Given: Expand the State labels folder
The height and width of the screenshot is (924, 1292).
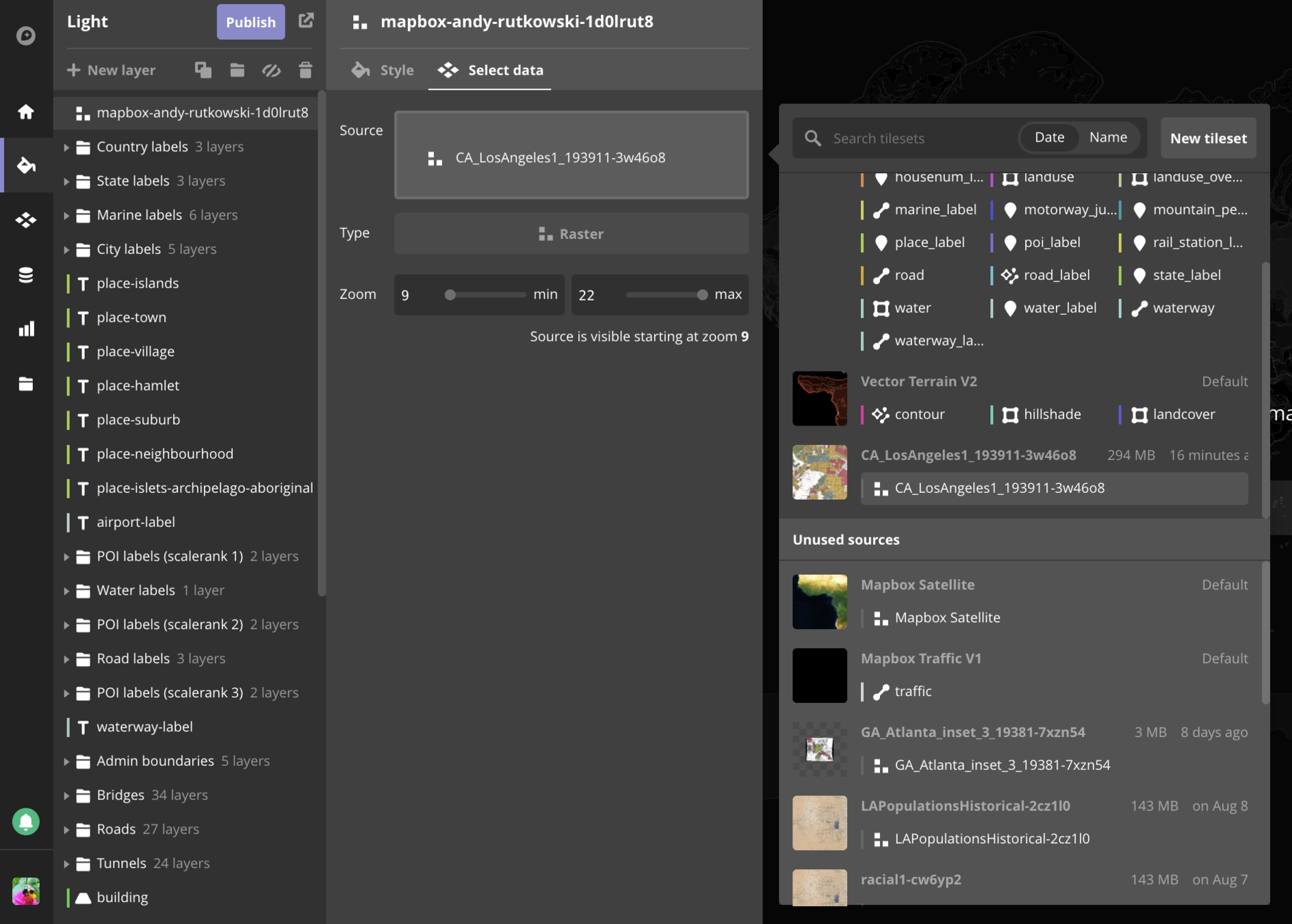Looking at the screenshot, I should (66, 181).
